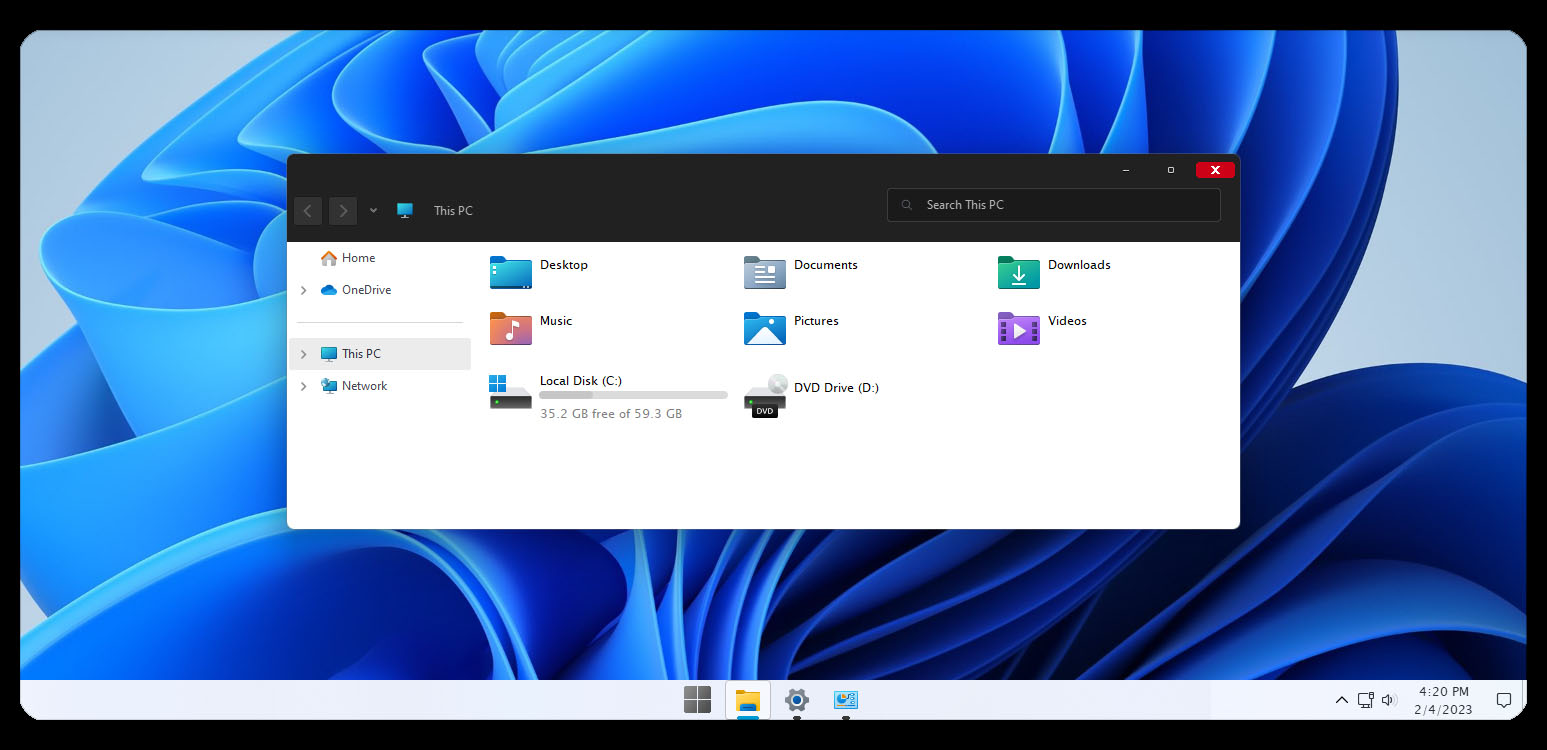Image resolution: width=1547 pixels, height=750 pixels.
Task: Click the "35.2 GB free of 59.3 GB" text
Action: (611, 413)
